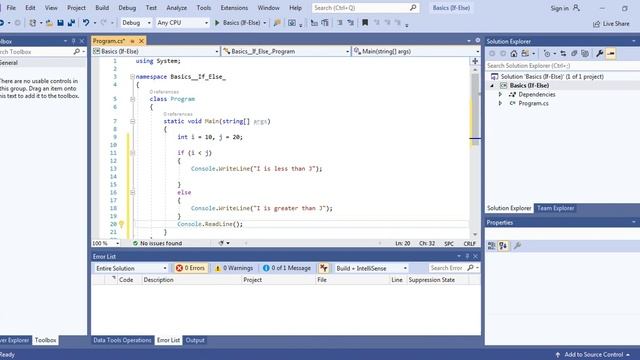
Task: Toggle the 0 Warnings filter
Action: (234, 268)
